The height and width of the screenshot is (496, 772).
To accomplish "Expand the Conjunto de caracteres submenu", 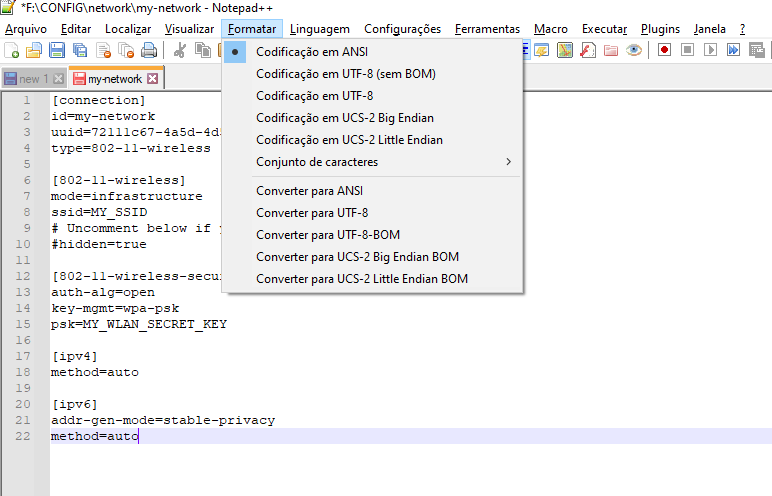I will 373,162.
